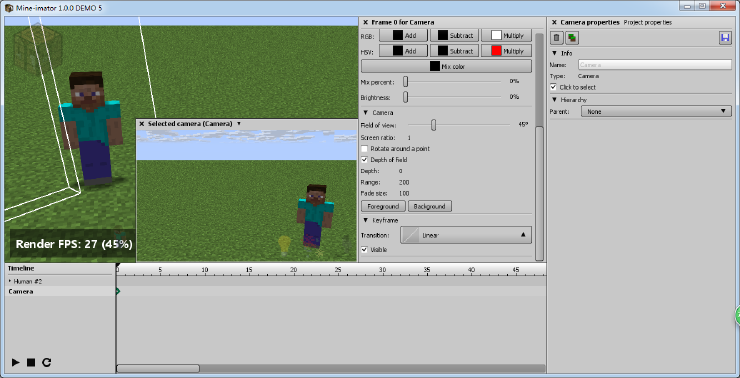Click the Foreground button

click(x=383, y=206)
